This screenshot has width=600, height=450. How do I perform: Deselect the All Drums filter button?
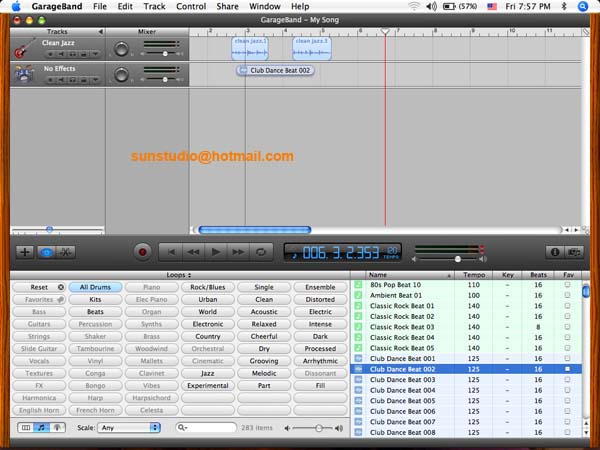95,287
